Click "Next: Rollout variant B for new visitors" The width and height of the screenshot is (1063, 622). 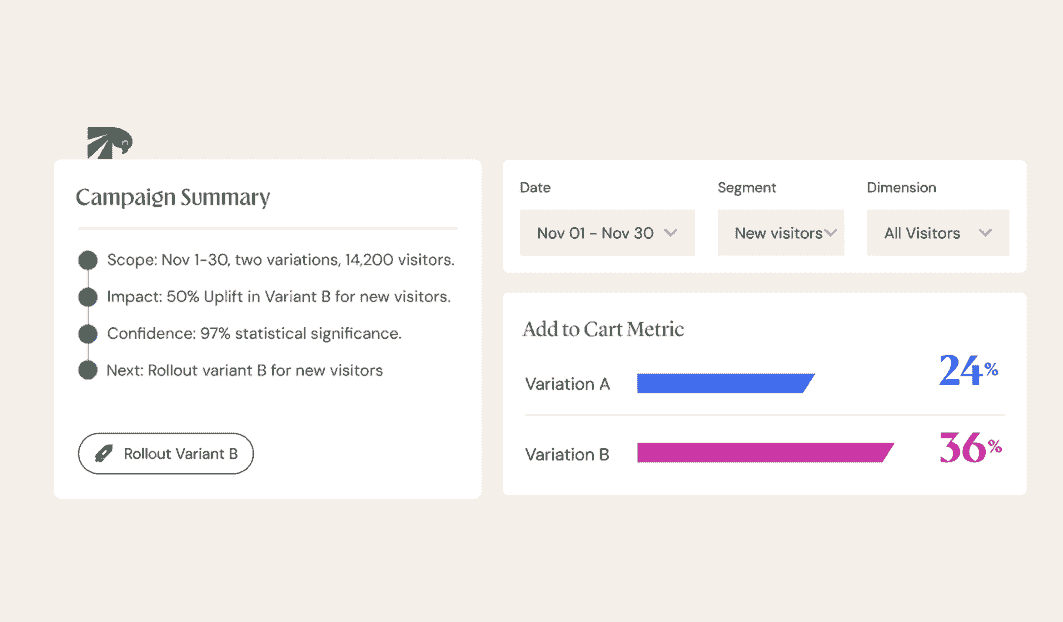click(x=245, y=370)
